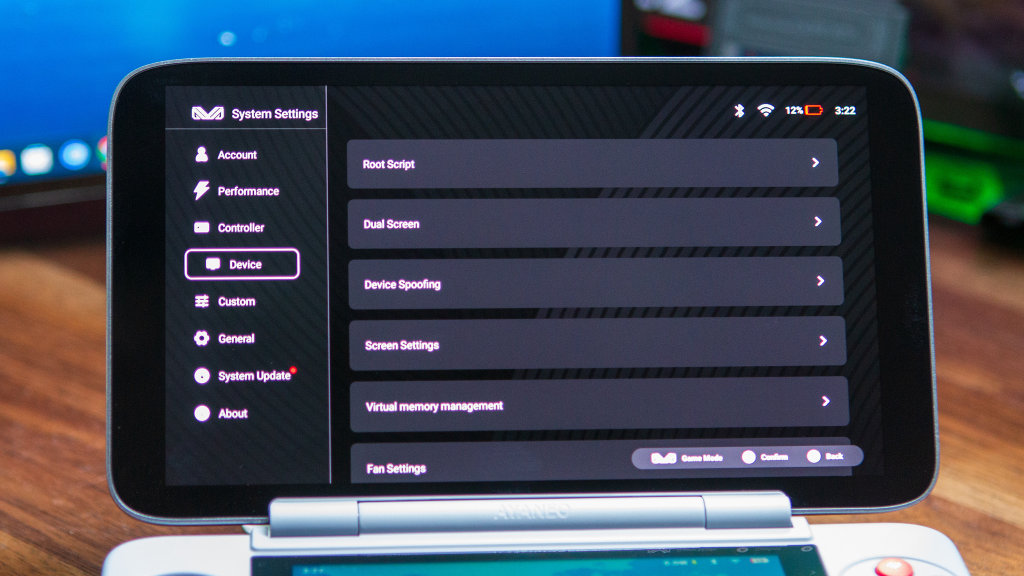
Task: Select the Account sidebar icon
Action: pyautogui.click(x=203, y=155)
